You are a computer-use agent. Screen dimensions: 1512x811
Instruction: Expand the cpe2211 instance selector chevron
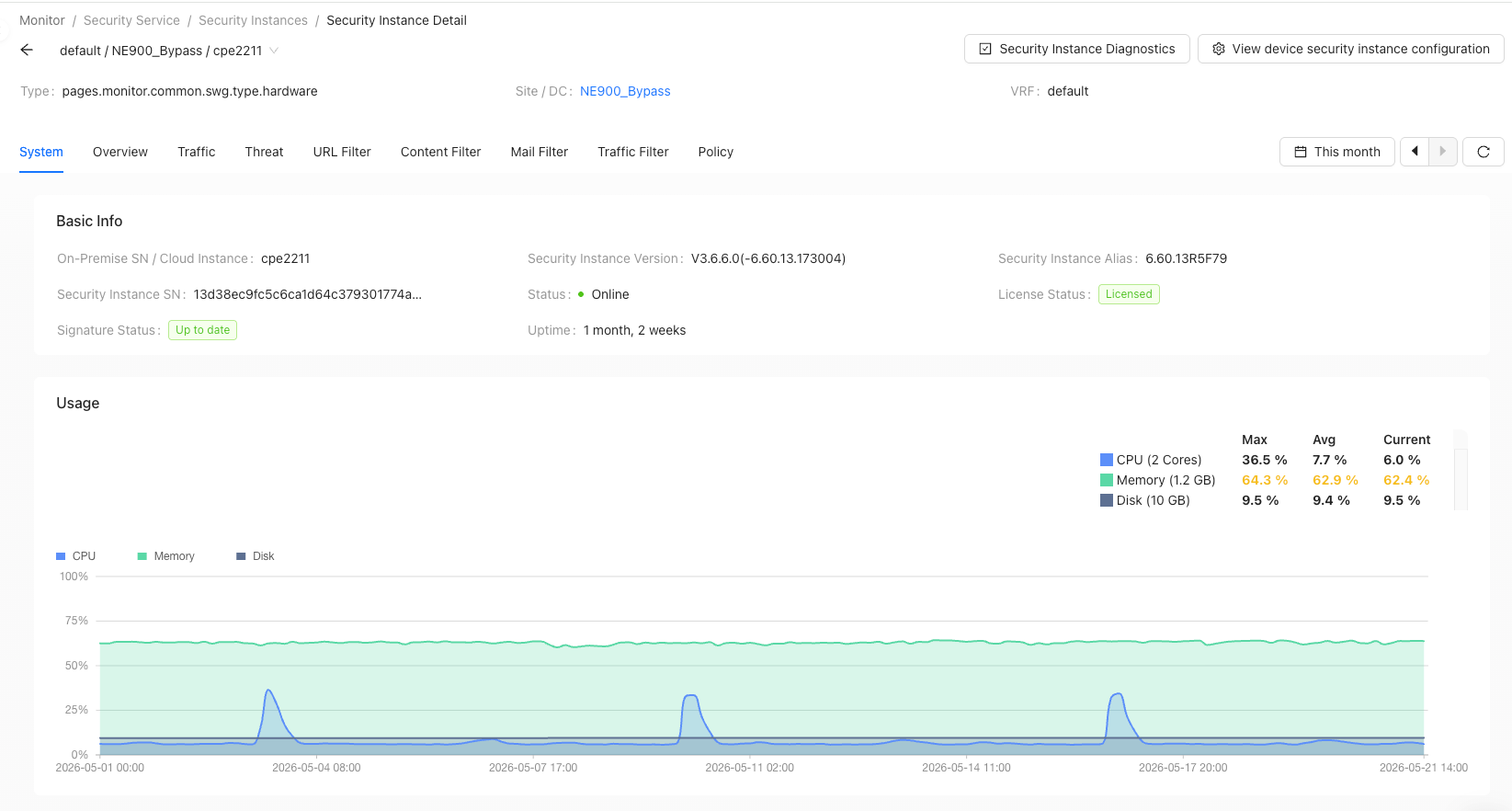(x=274, y=51)
